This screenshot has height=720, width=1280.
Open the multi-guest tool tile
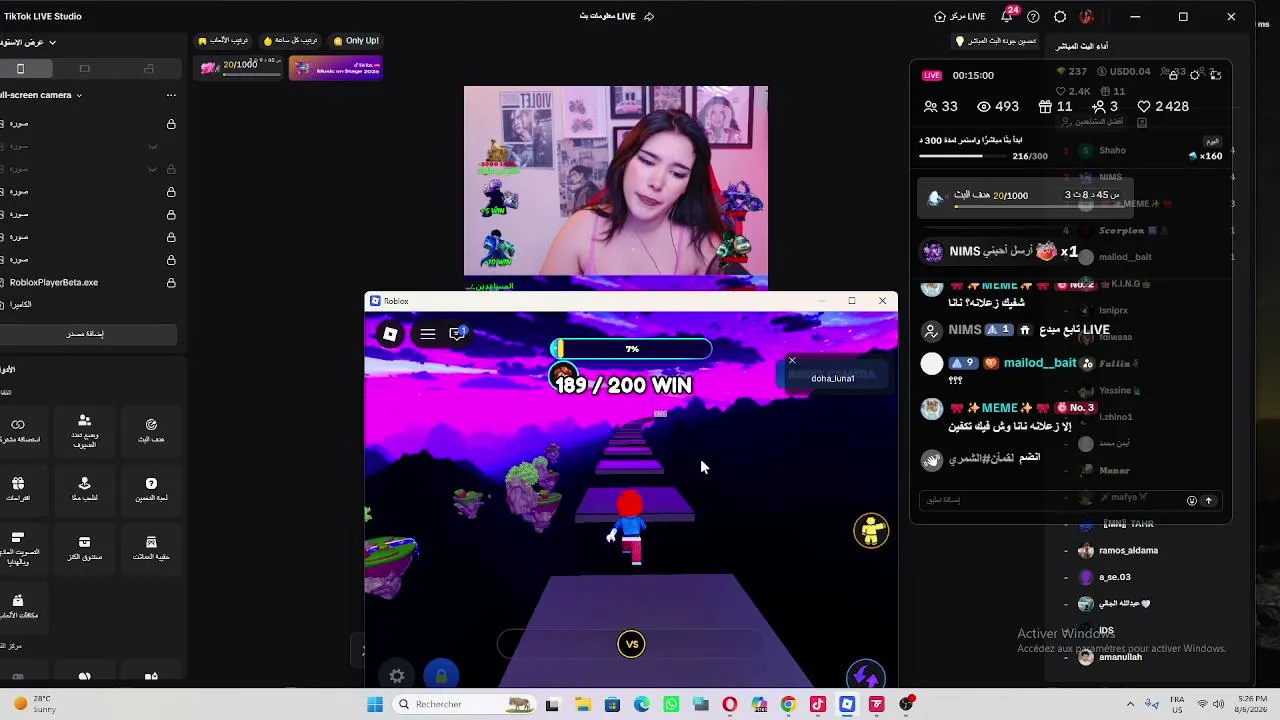pyautogui.click(x=84, y=430)
